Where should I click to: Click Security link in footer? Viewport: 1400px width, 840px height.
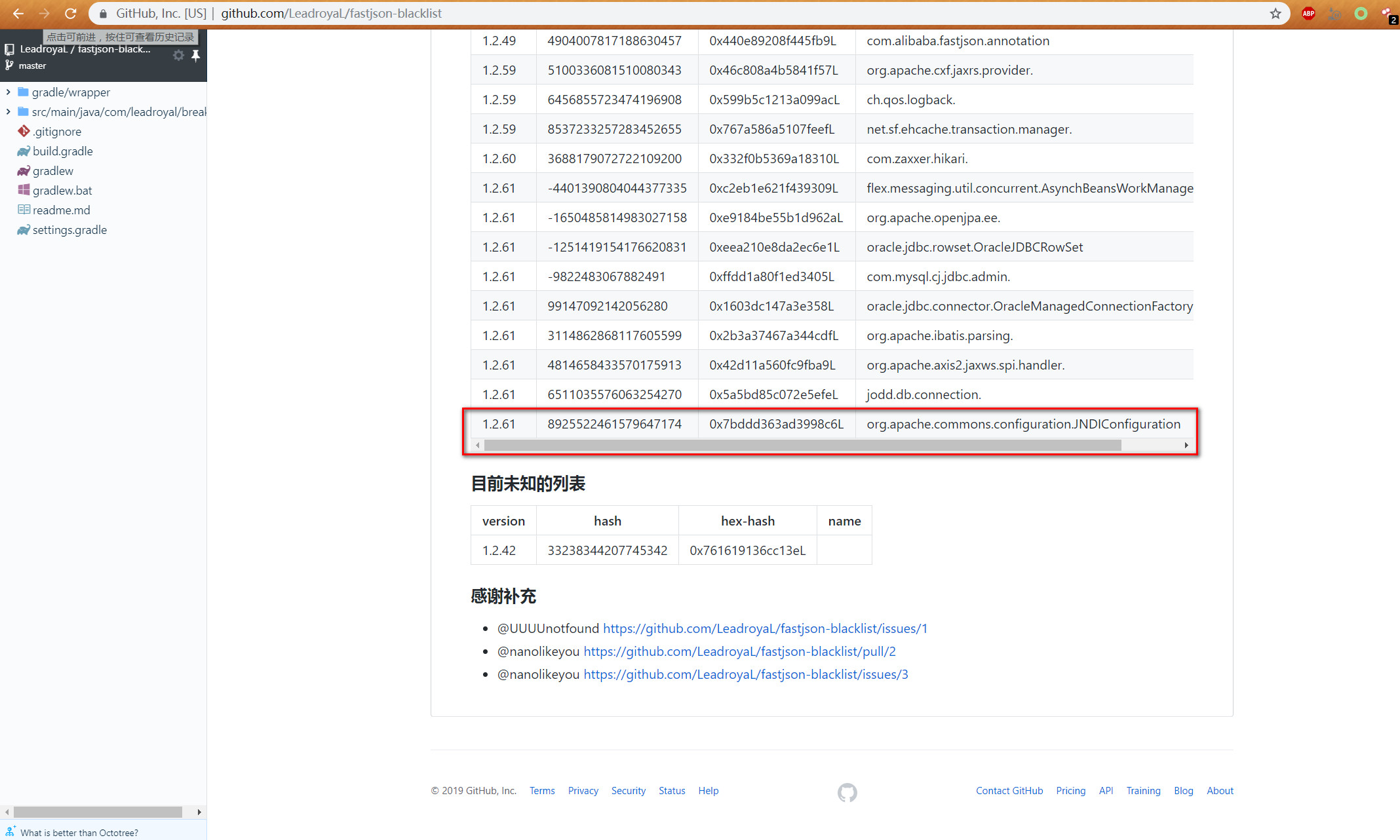[628, 791]
